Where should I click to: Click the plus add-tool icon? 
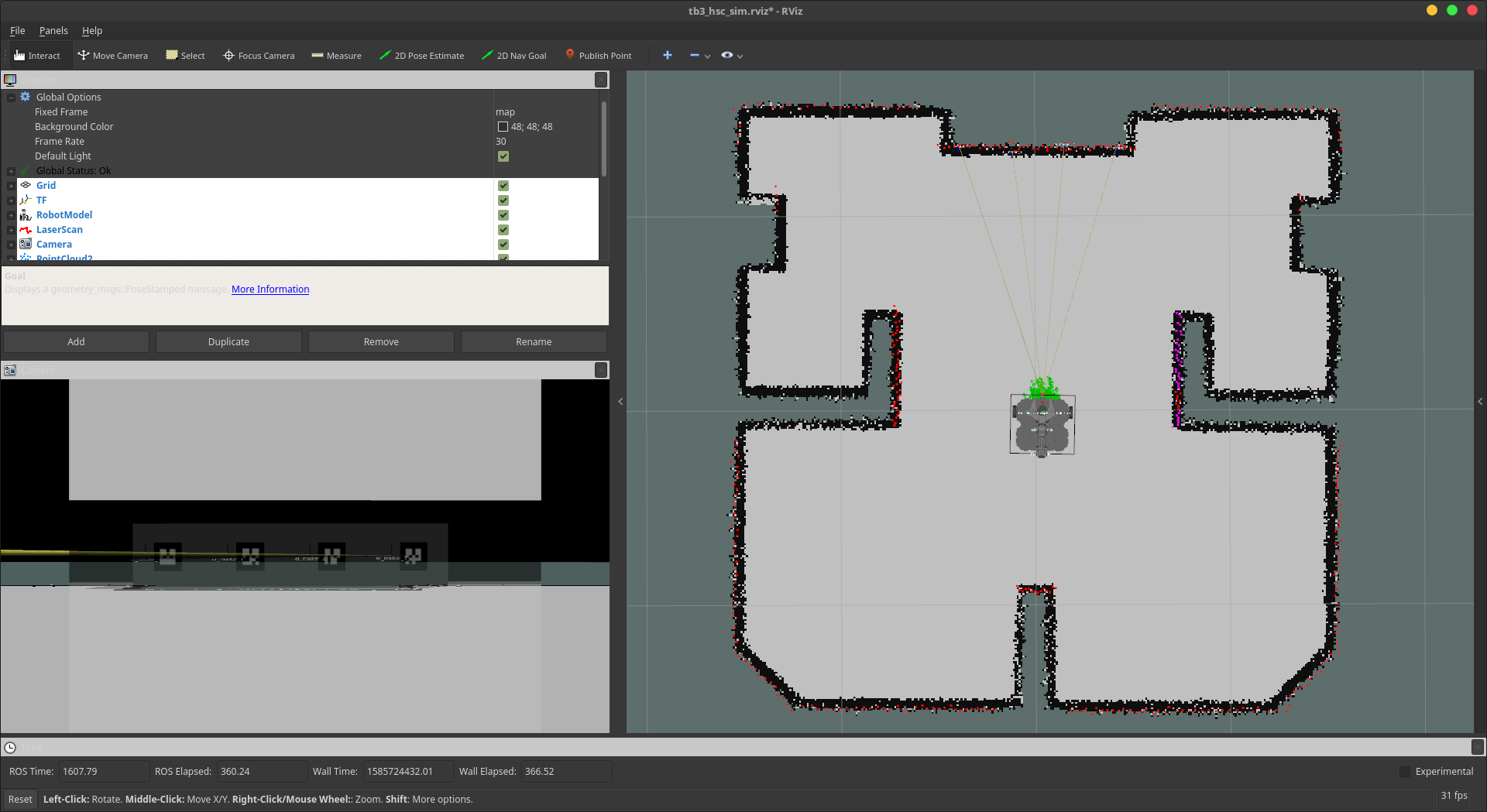click(668, 56)
